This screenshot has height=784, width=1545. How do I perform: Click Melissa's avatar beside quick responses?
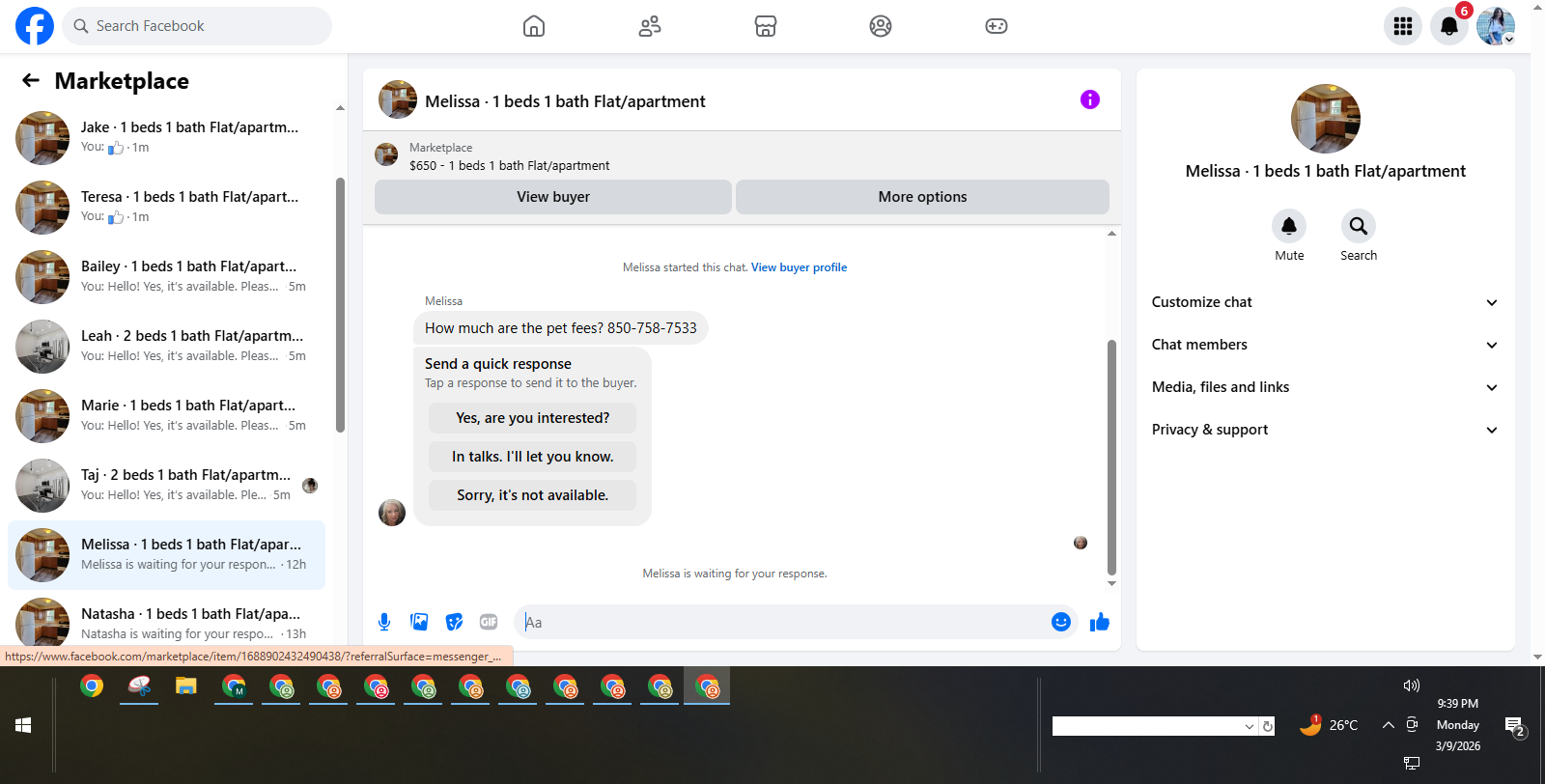[392, 513]
